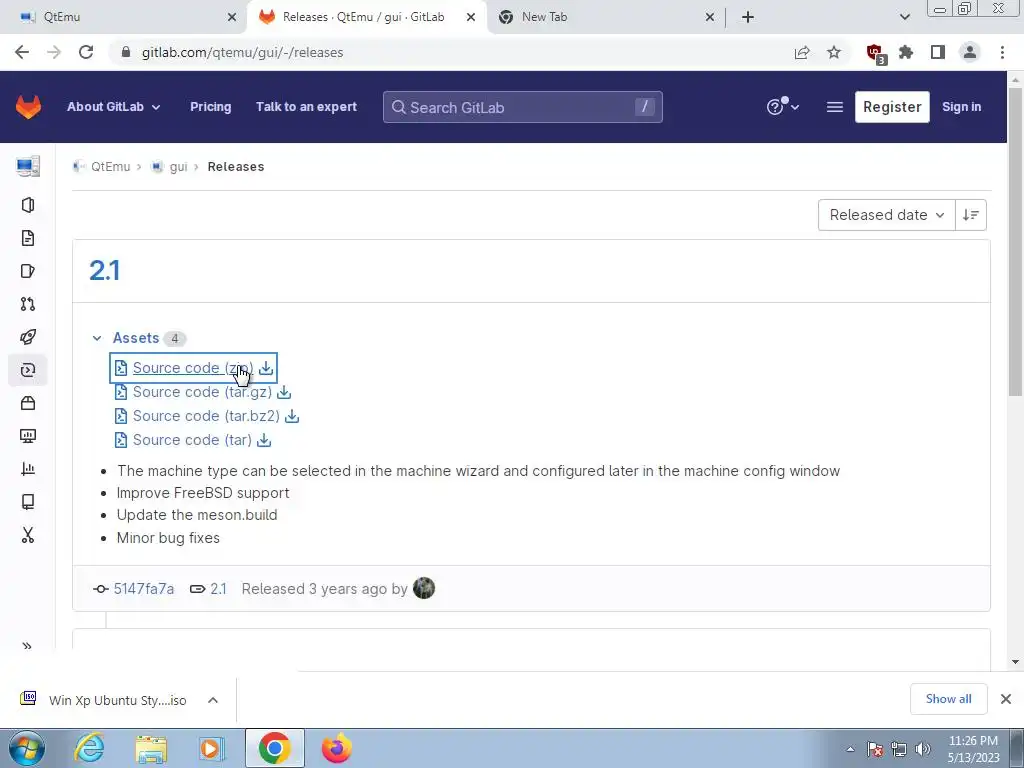Open Snippets scissors sidebar icon
Image resolution: width=1024 pixels, height=768 pixels.
[28, 535]
